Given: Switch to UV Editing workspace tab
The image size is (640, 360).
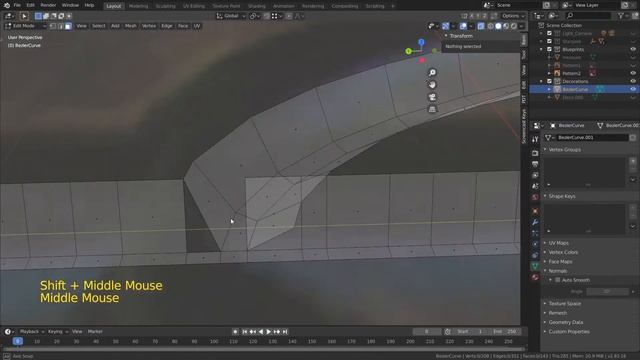Looking at the screenshot, I should (x=194, y=6).
